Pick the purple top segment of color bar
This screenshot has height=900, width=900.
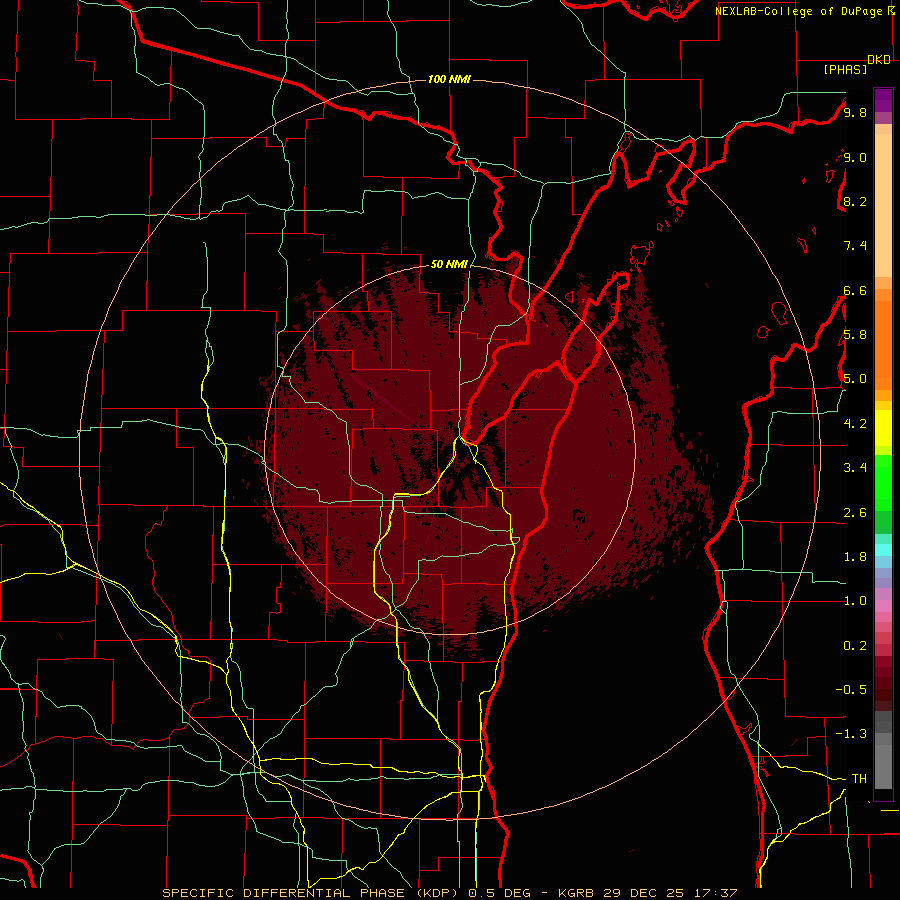(883, 100)
